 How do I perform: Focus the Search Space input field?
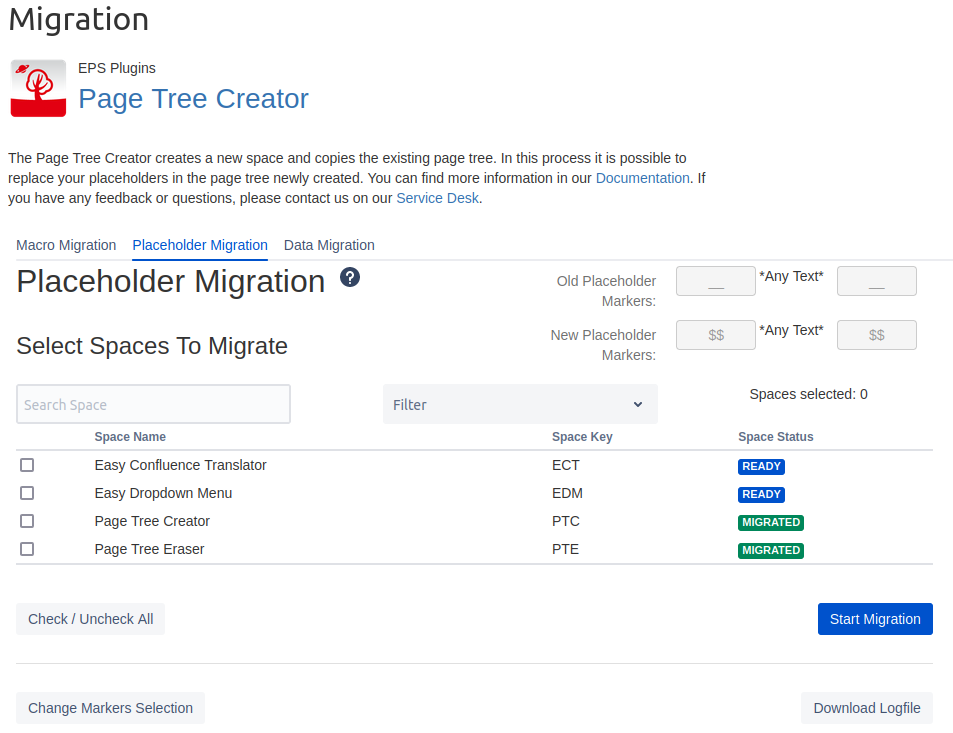tap(153, 404)
